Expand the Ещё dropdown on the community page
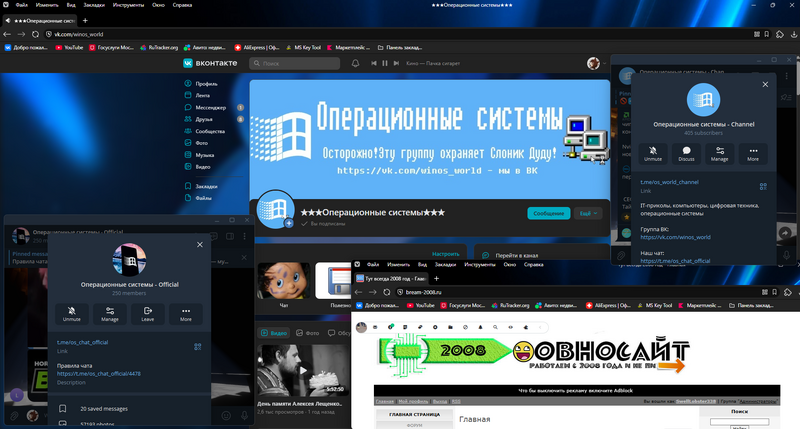Viewport: 800px width, 429px height. 588,213
